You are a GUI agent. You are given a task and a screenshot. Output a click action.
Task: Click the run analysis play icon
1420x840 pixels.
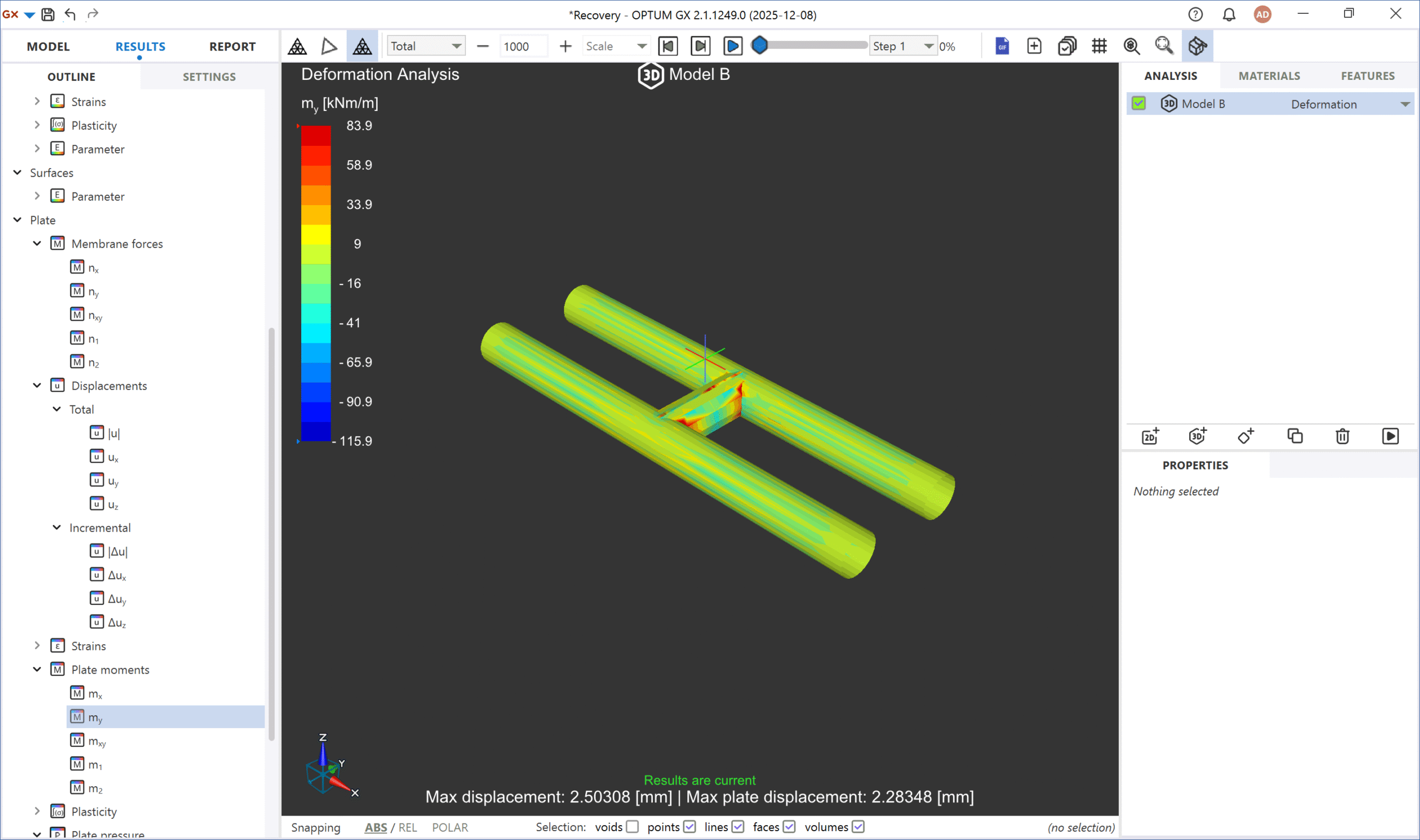pyautogui.click(x=1390, y=436)
